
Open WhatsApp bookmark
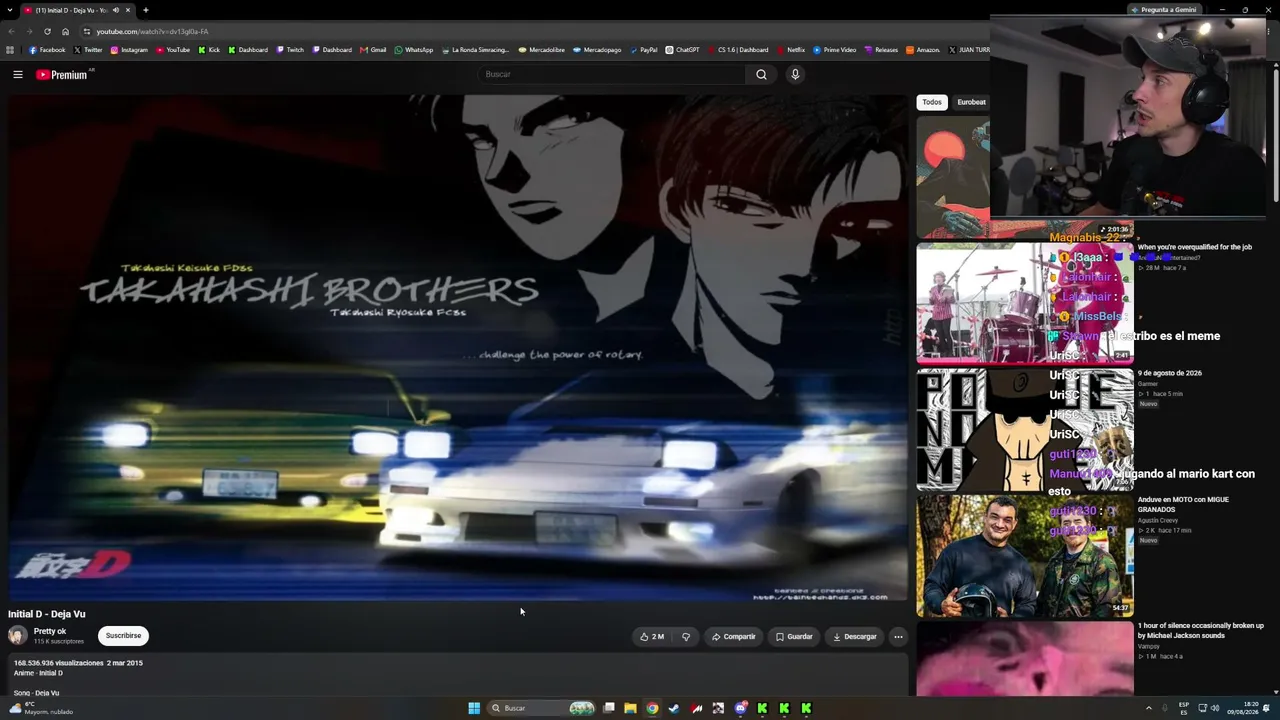coord(414,50)
